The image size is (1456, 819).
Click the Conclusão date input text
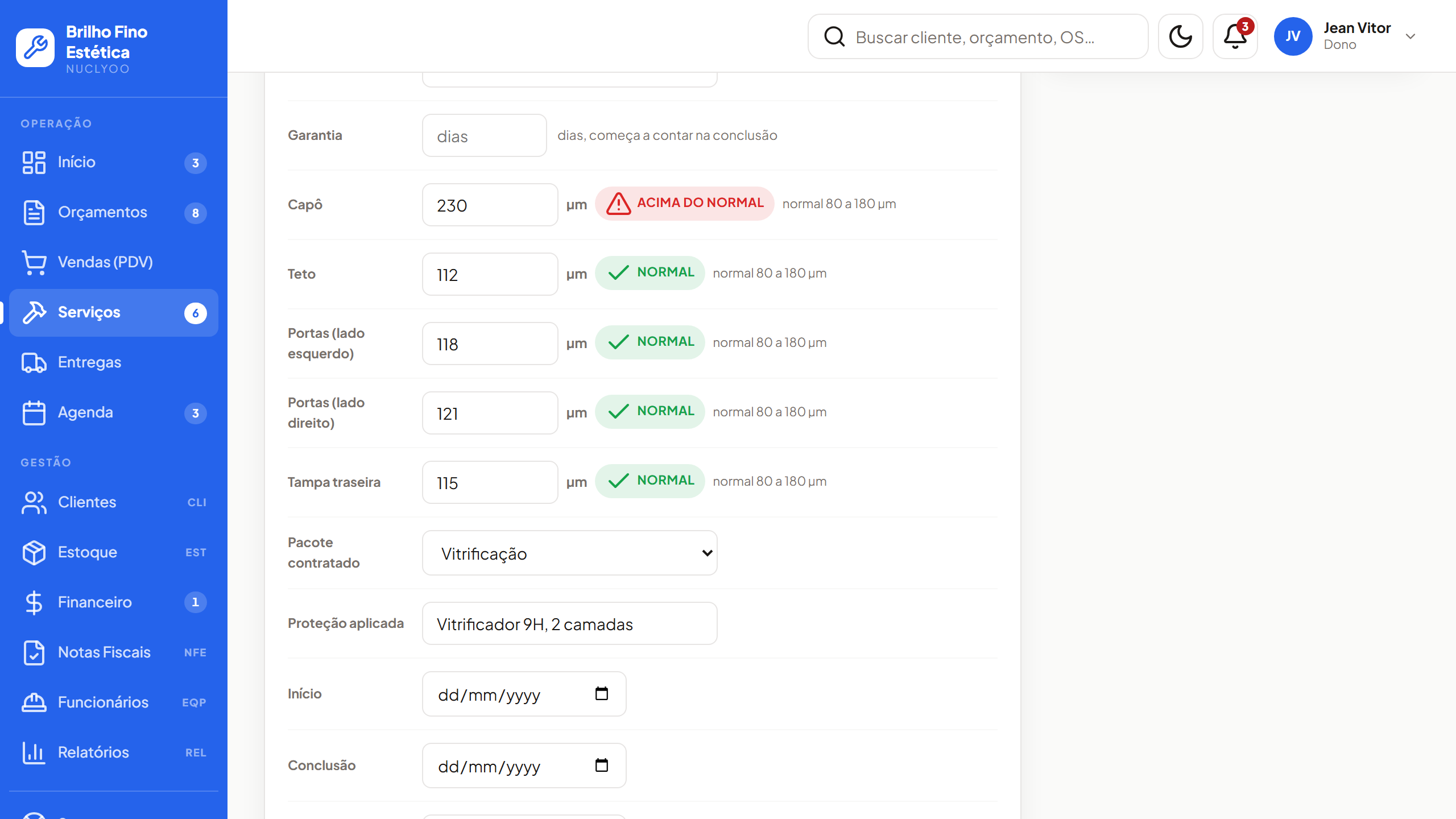click(x=489, y=767)
